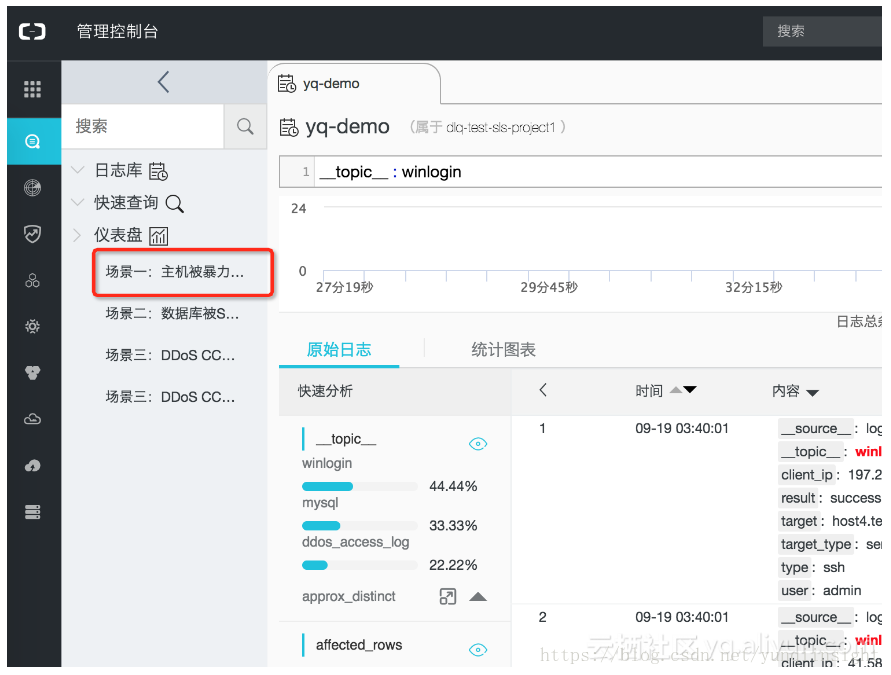This screenshot has width=891, height=675.
Task: Click logstore icon beside yq-demo heading
Action: pos(289,127)
